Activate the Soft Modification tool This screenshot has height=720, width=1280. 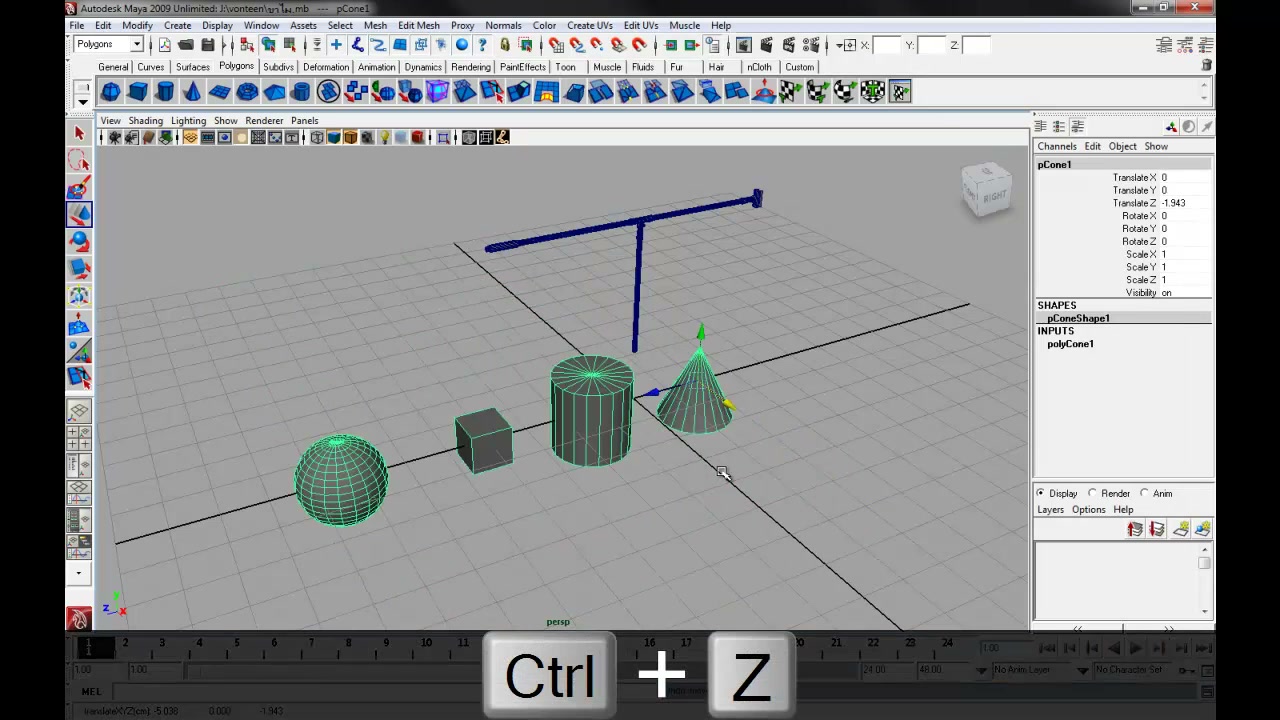pyautogui.click(x=79, y=324)
